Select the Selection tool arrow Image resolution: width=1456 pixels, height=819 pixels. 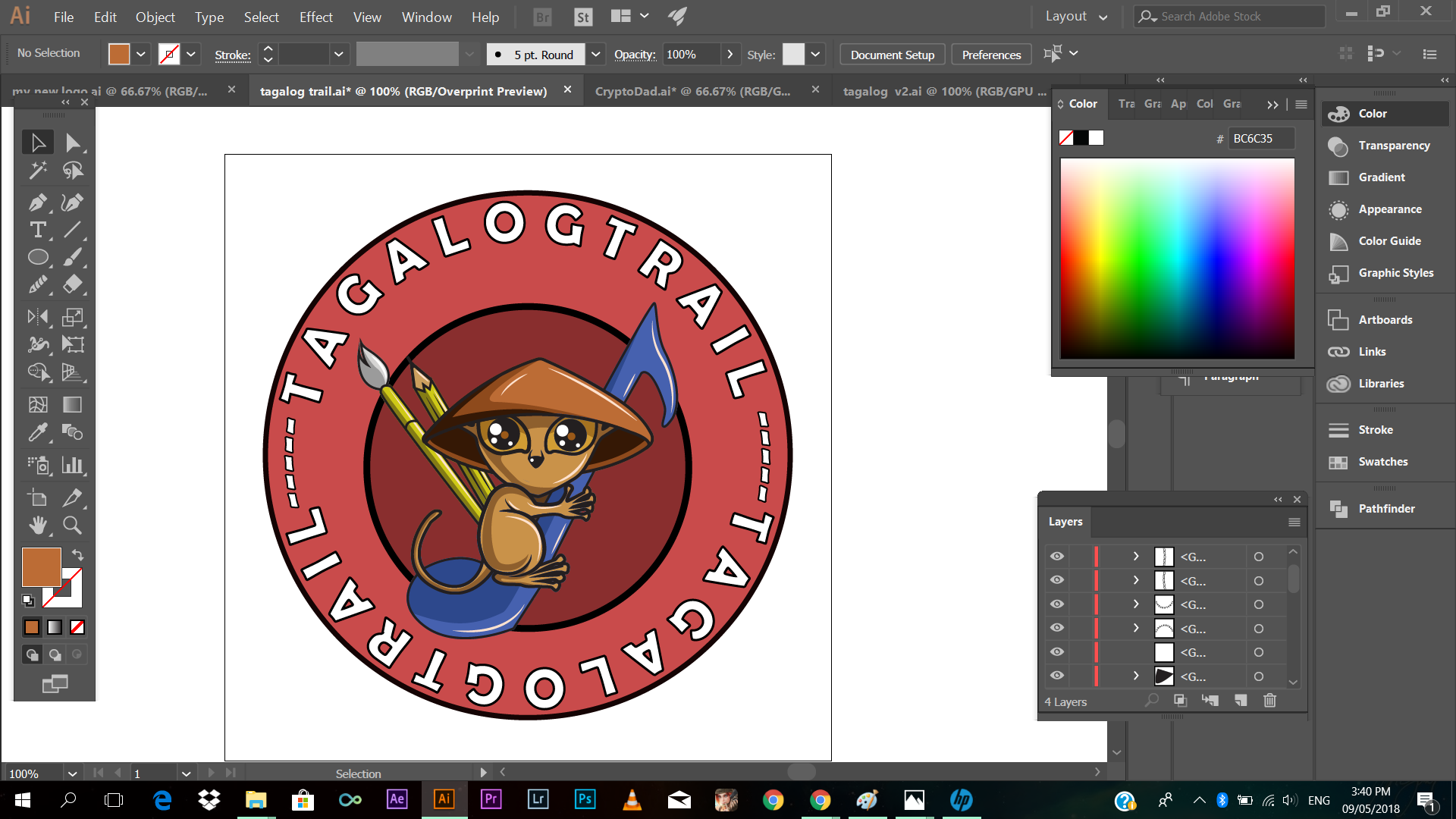pos(37,143)
